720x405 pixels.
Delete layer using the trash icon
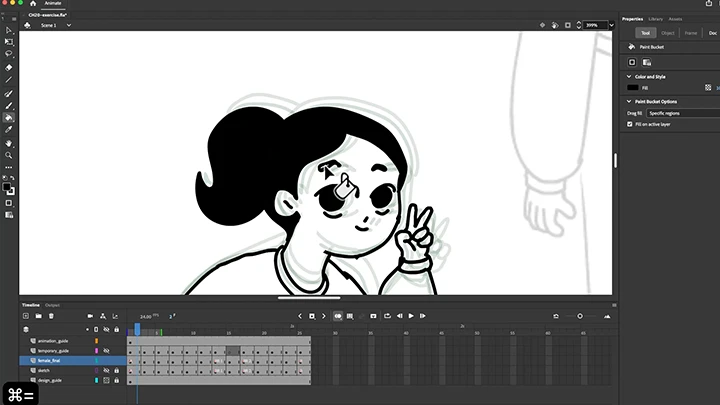(x=51, y=316)
